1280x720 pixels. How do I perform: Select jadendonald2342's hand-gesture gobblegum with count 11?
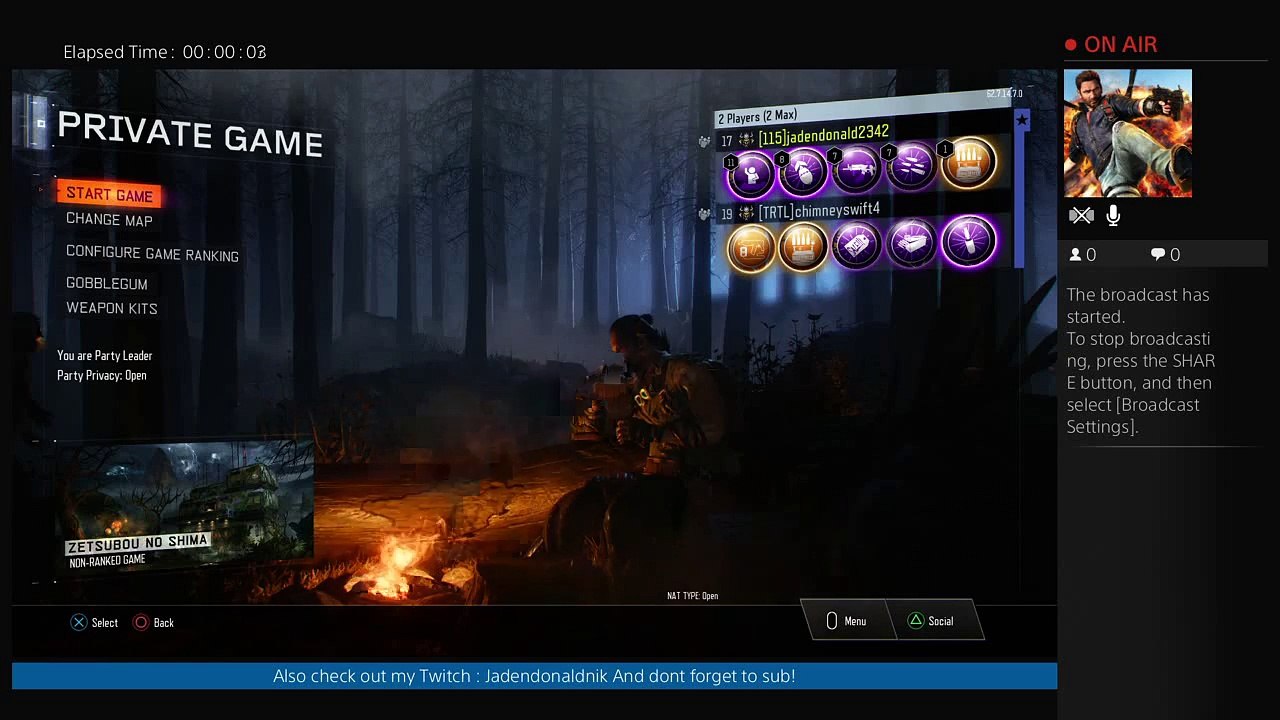tap(751, 174)
